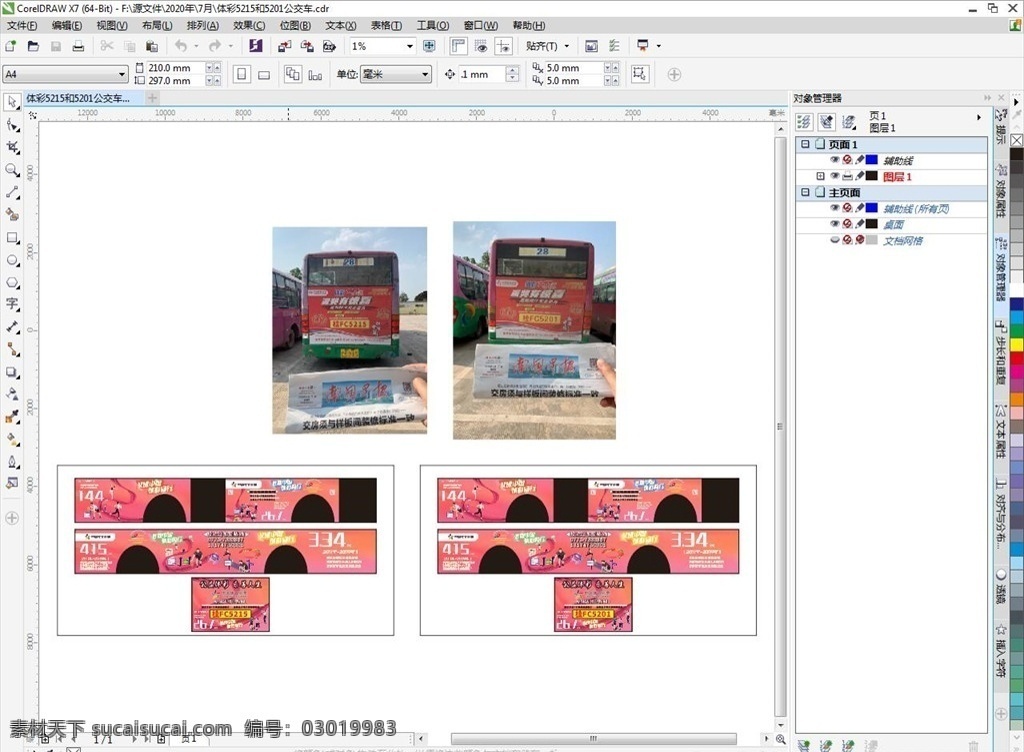
Task: Select the Ellipse tool
Action: point(12,260)
